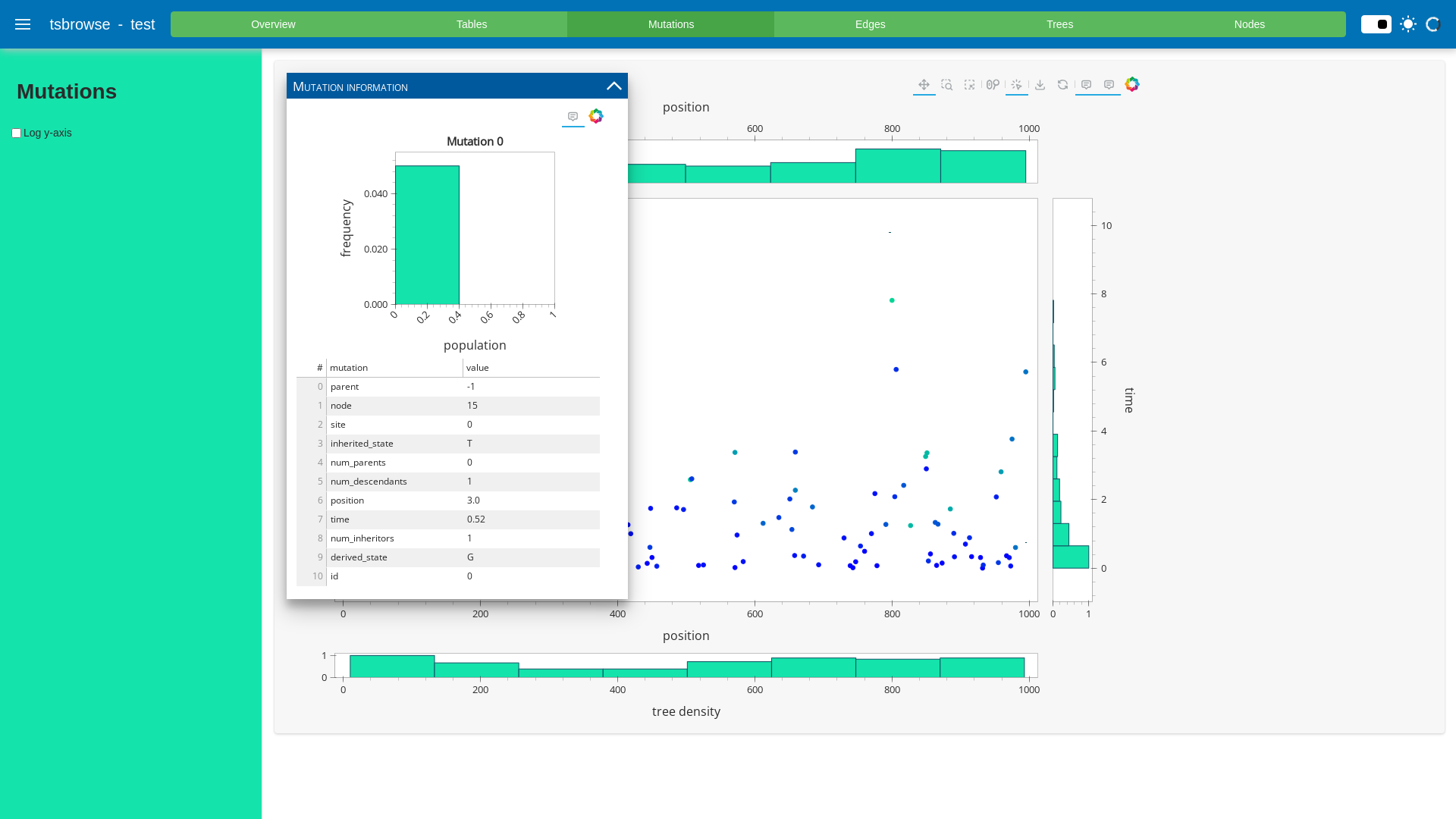Click the # index column header

[x=312, y=368]
